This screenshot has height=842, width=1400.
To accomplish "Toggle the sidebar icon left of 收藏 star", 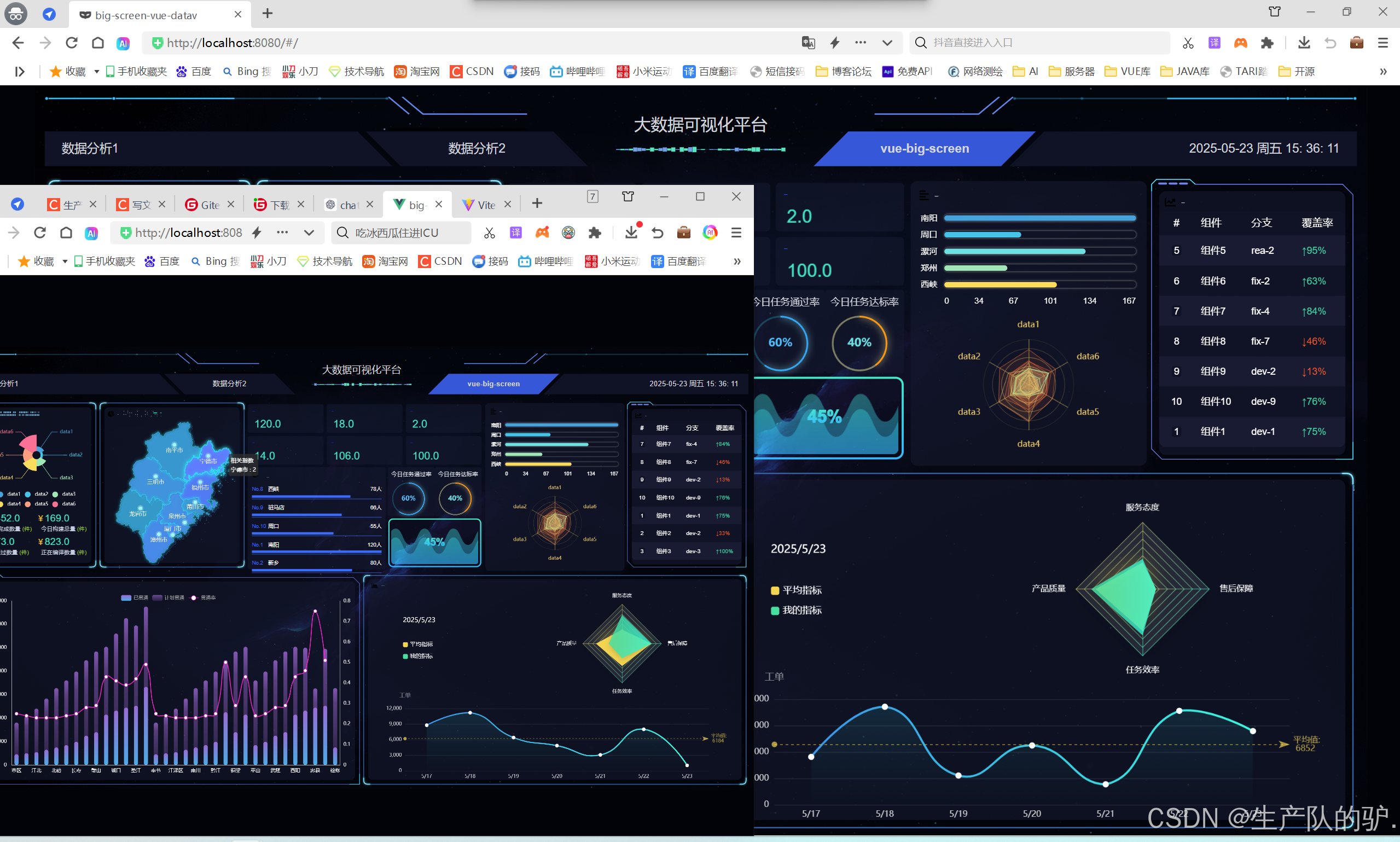I will (20, 72).
